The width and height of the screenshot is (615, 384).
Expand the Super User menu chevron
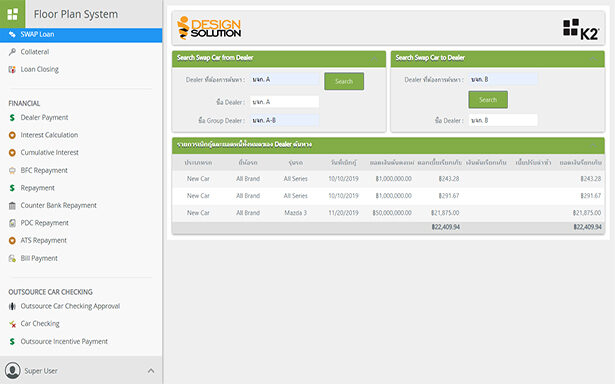(151, 371)
